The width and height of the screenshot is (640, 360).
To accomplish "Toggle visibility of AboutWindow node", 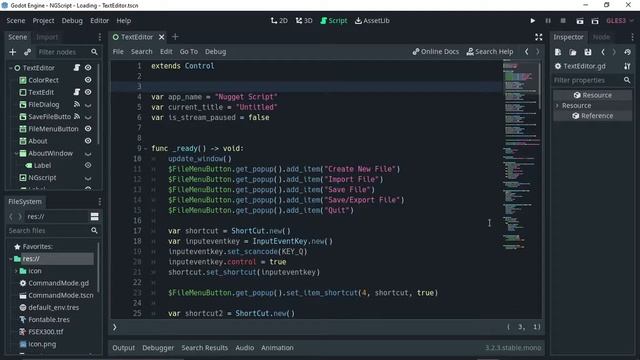I will (x=88, y=154).
